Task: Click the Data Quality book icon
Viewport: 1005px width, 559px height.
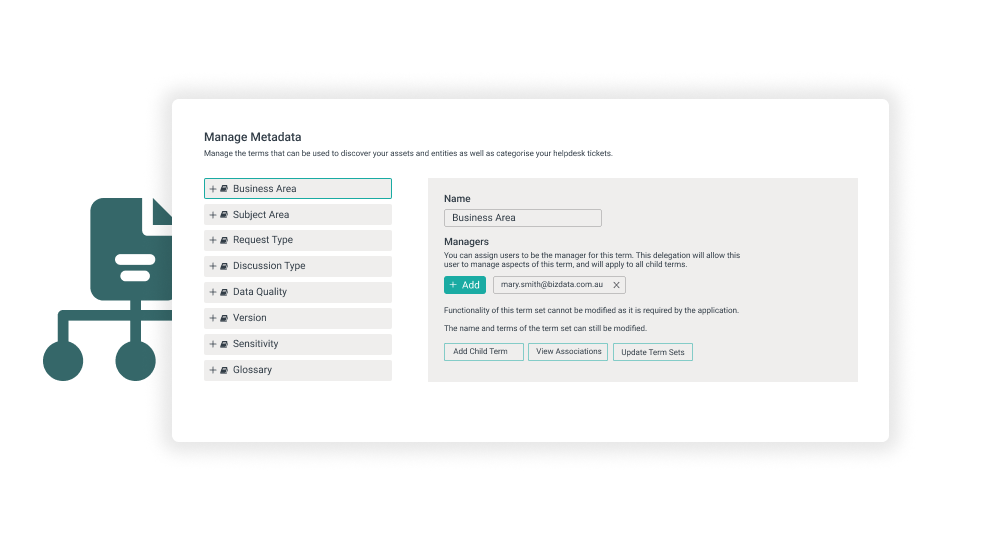Action: coord(224,292)
